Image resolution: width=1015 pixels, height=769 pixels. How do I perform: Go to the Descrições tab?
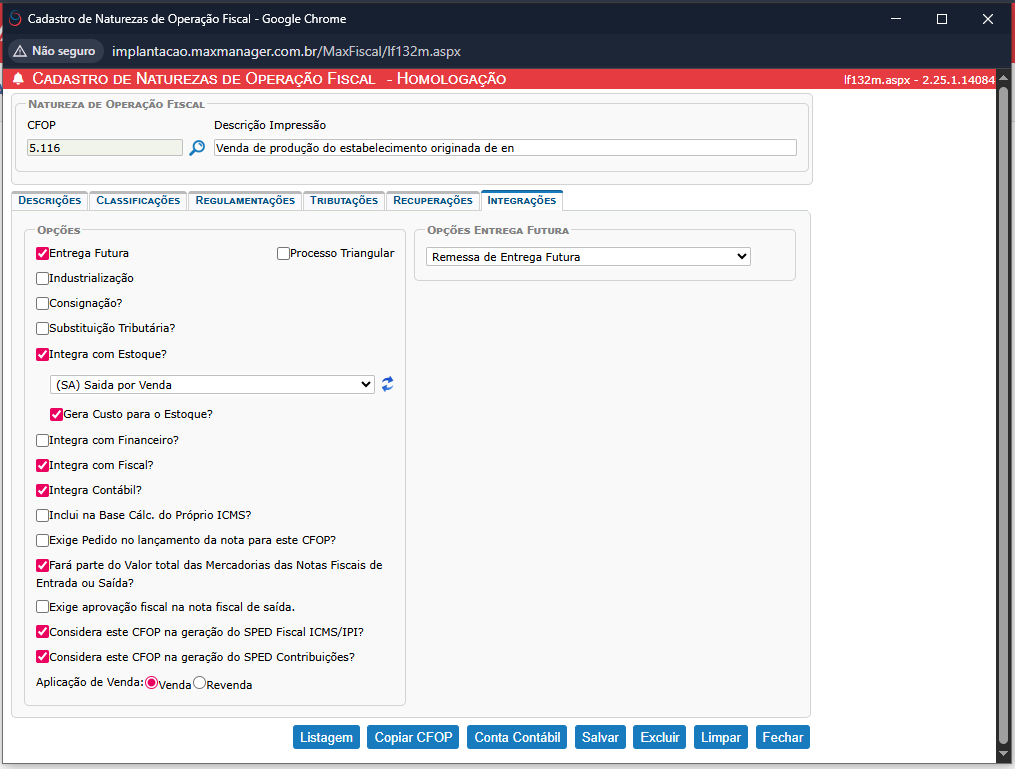pyautogui.click(x=50, y=201)
